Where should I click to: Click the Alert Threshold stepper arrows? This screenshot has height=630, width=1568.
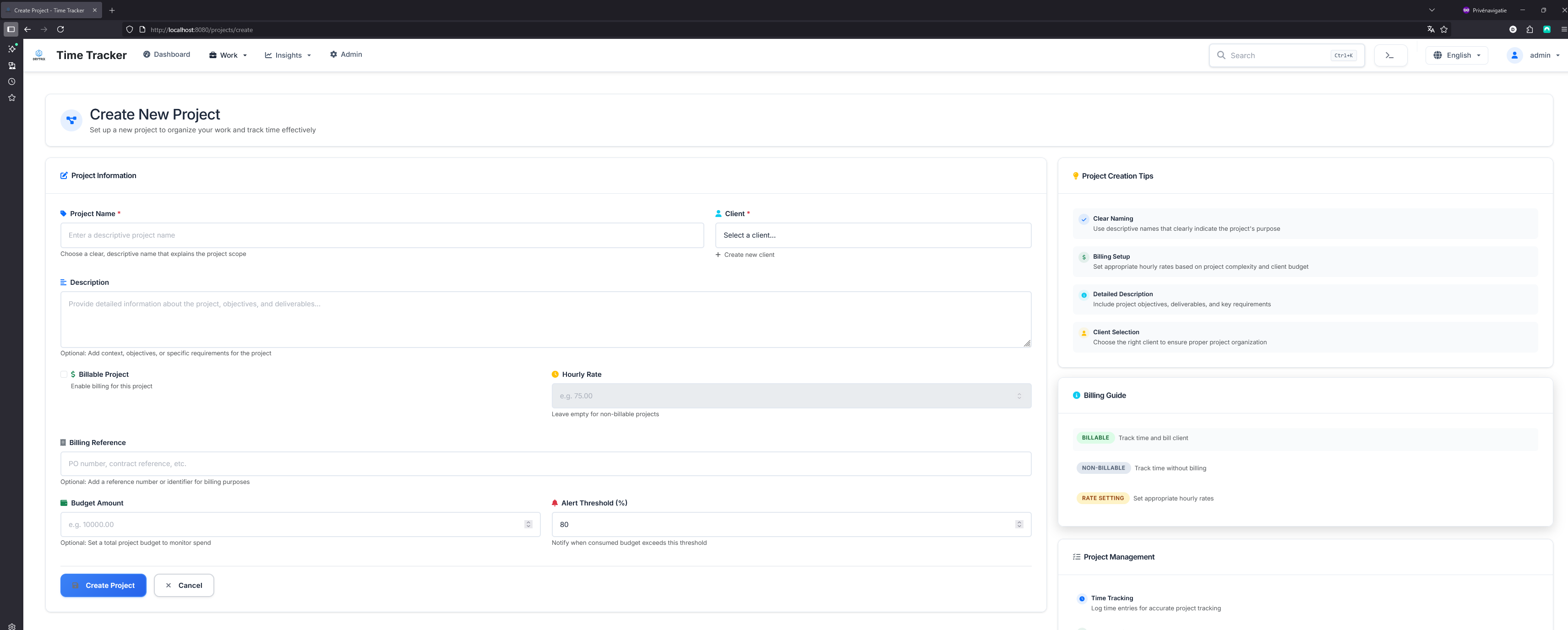click(1018, 524)
